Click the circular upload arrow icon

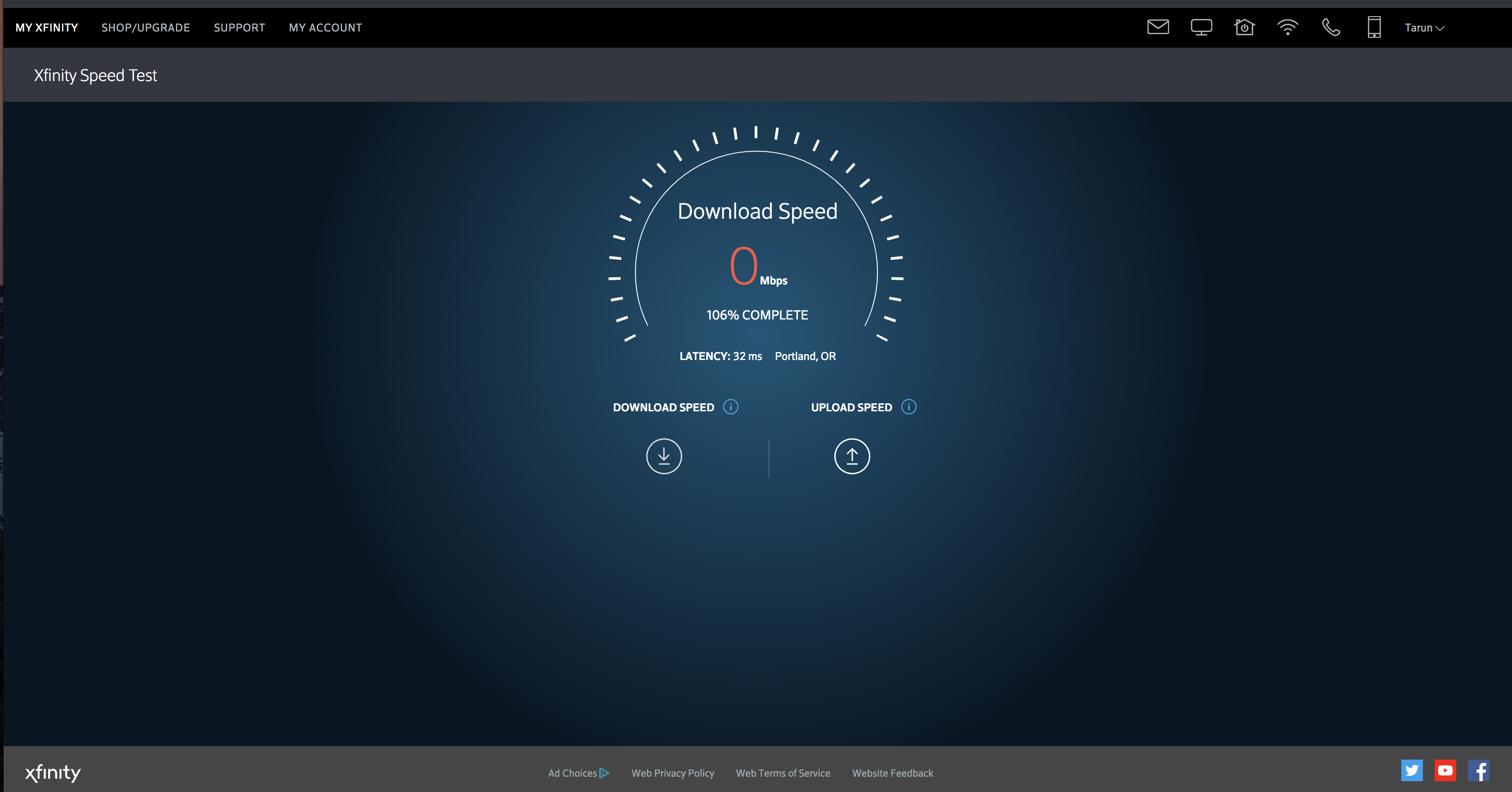pyautogui.click(x=852, y=456)
